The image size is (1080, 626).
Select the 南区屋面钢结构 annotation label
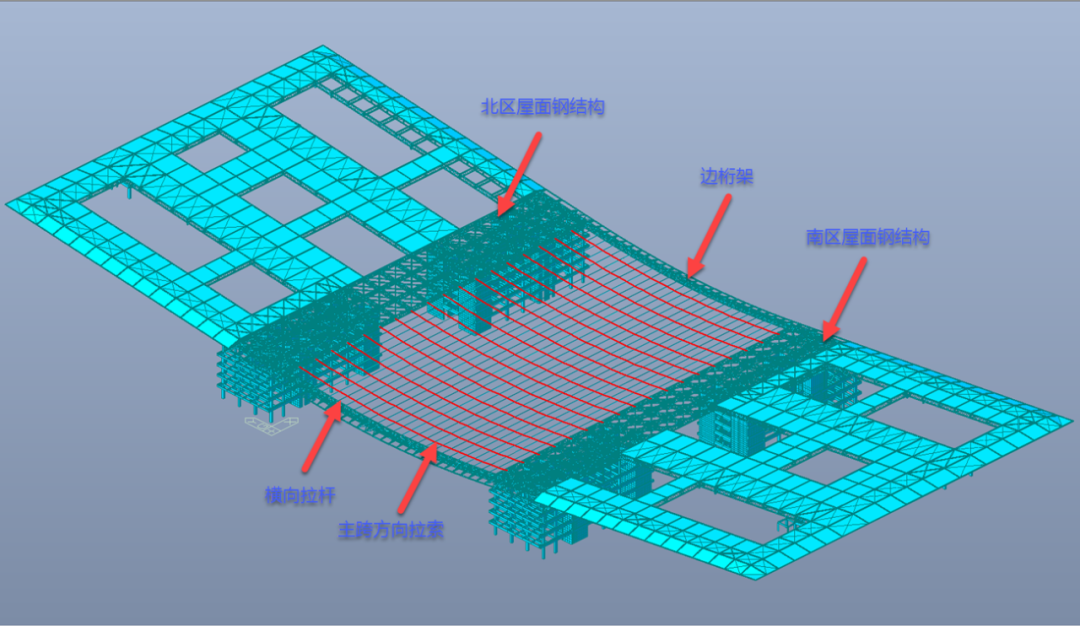click(x=868, y=237)
